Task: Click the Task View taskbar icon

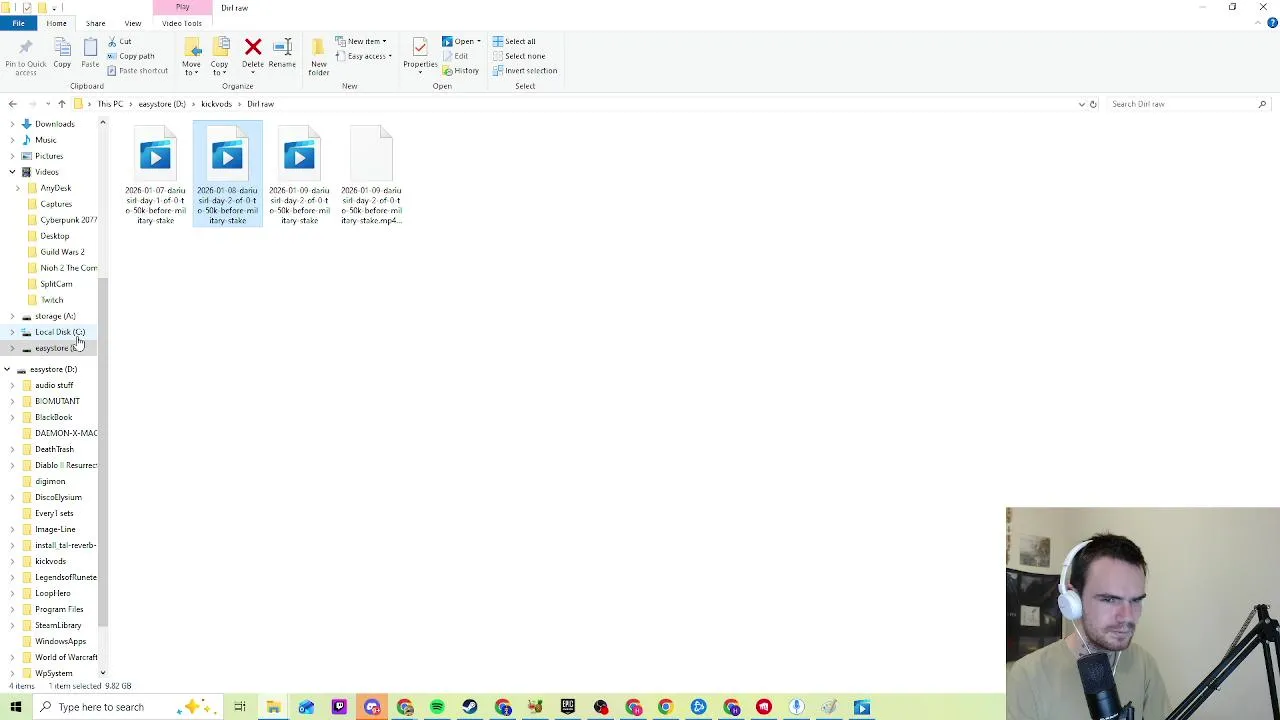Action: coord(240,707)
